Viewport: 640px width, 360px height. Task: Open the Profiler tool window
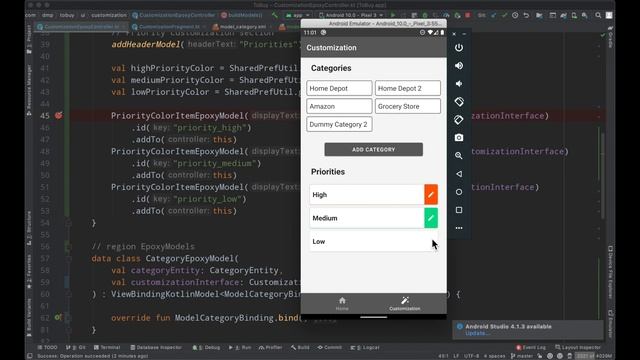271,347
